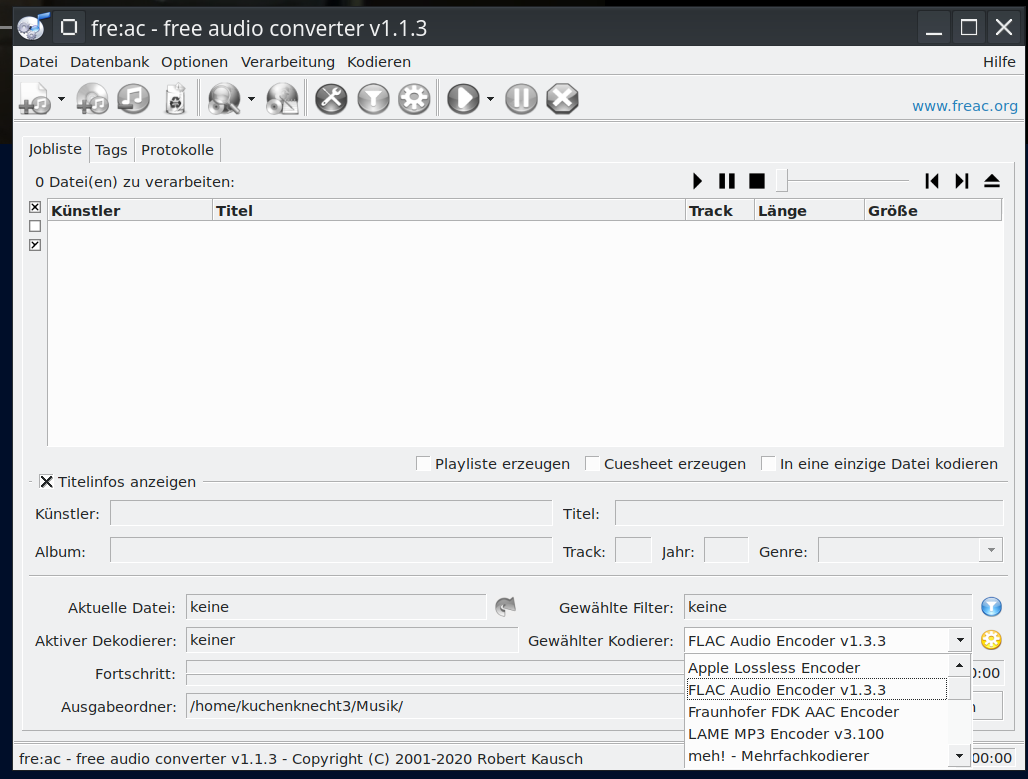Click the skip-file arrow icon next to Aktuelle Datei
The image size is (1028, 779).
505,607
